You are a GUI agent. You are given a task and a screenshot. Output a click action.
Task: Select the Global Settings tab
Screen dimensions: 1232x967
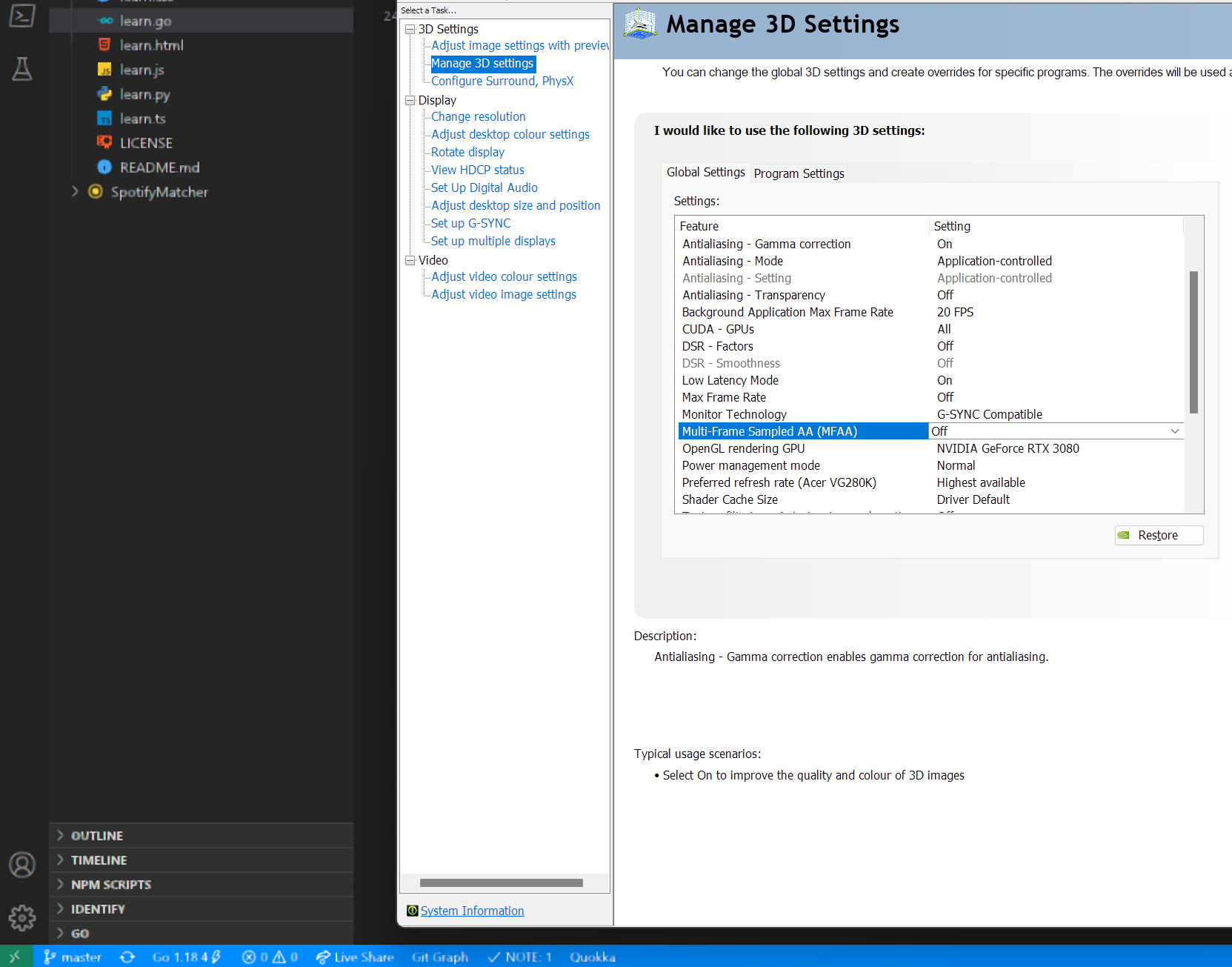705,172
